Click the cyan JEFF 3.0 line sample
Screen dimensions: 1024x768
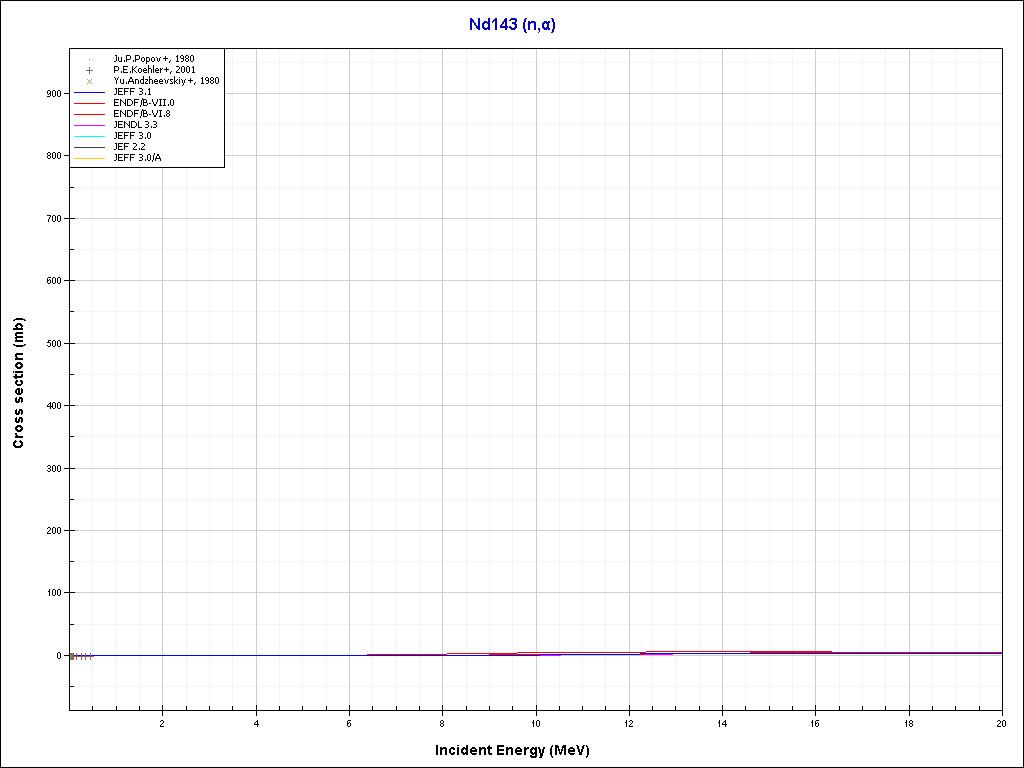pos(89,136)
